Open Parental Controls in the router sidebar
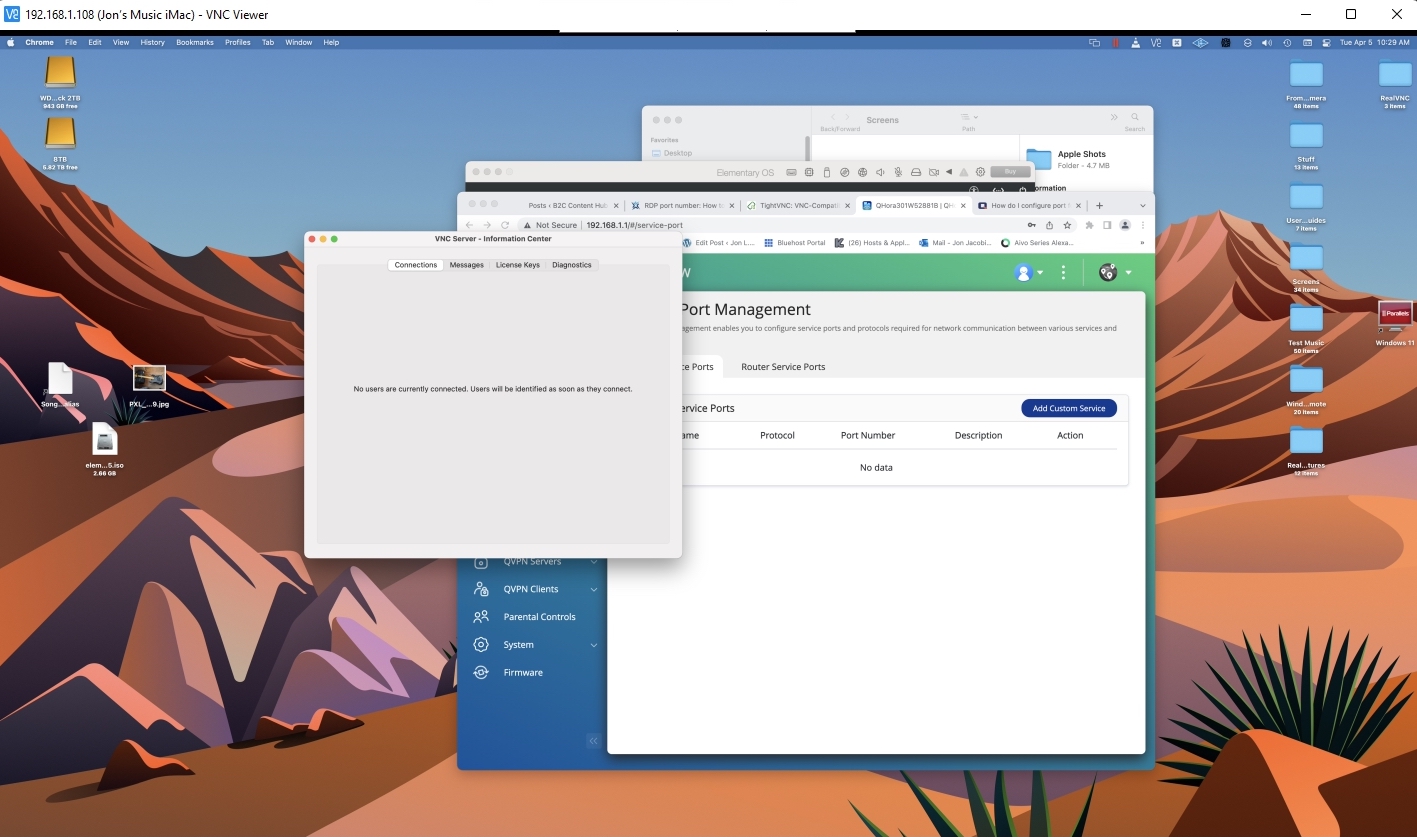The height and width of the screenshot is (837, 1417). tap(539, 617)
